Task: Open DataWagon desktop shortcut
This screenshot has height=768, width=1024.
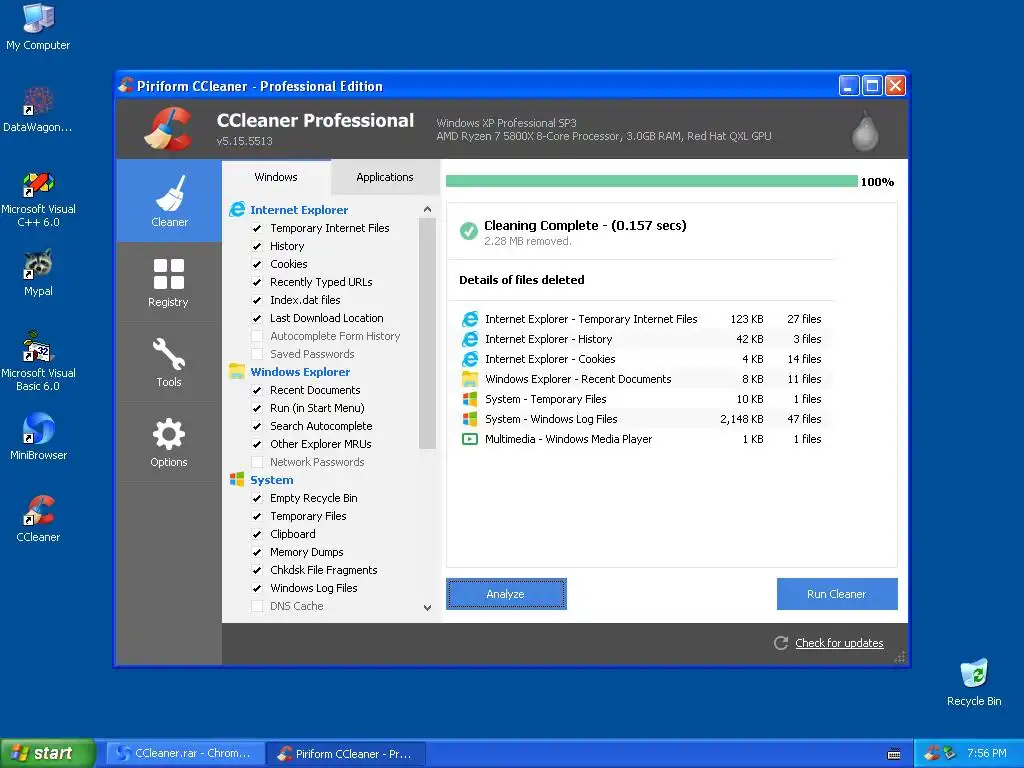Action: point(38,109)
